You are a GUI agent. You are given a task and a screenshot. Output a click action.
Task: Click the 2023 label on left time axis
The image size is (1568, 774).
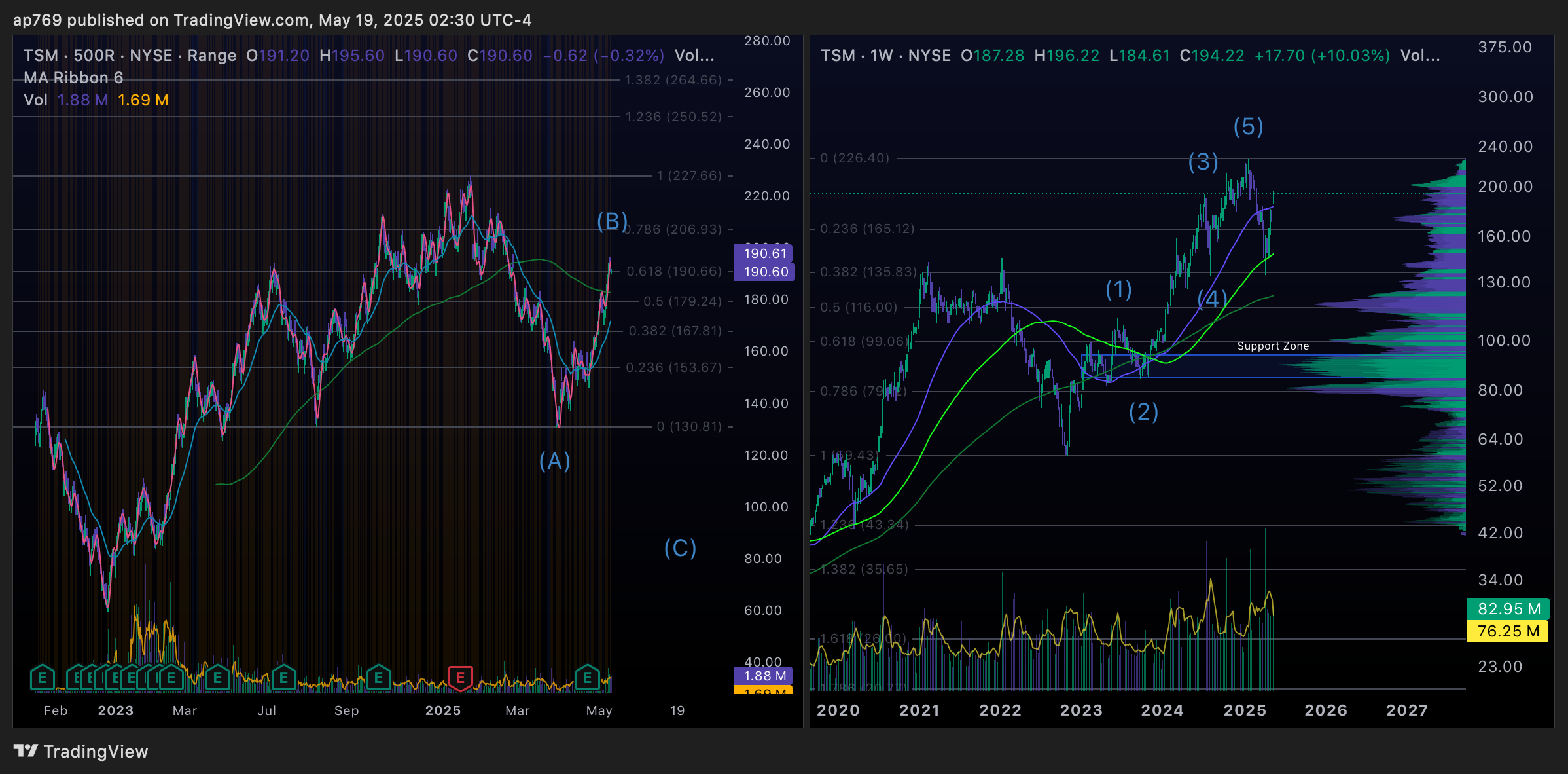point(115,710)
